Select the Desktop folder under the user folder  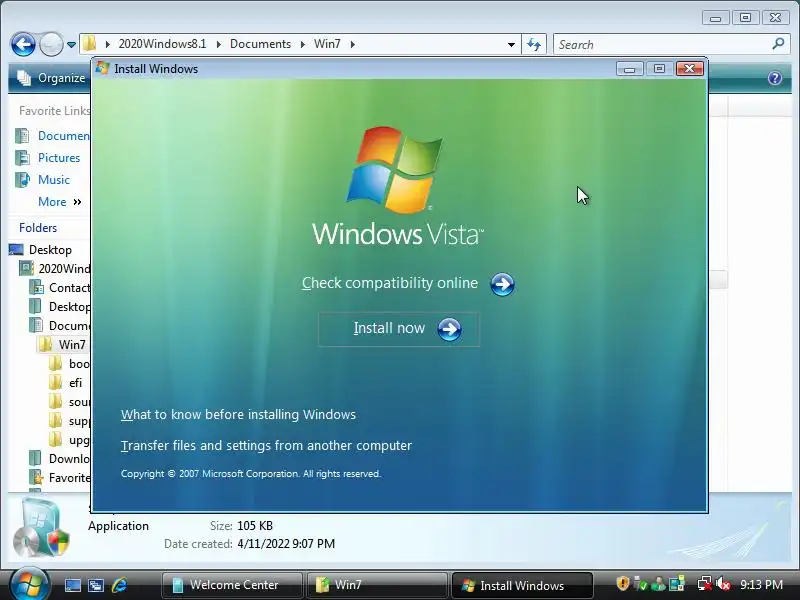click(x=60, y=307)
